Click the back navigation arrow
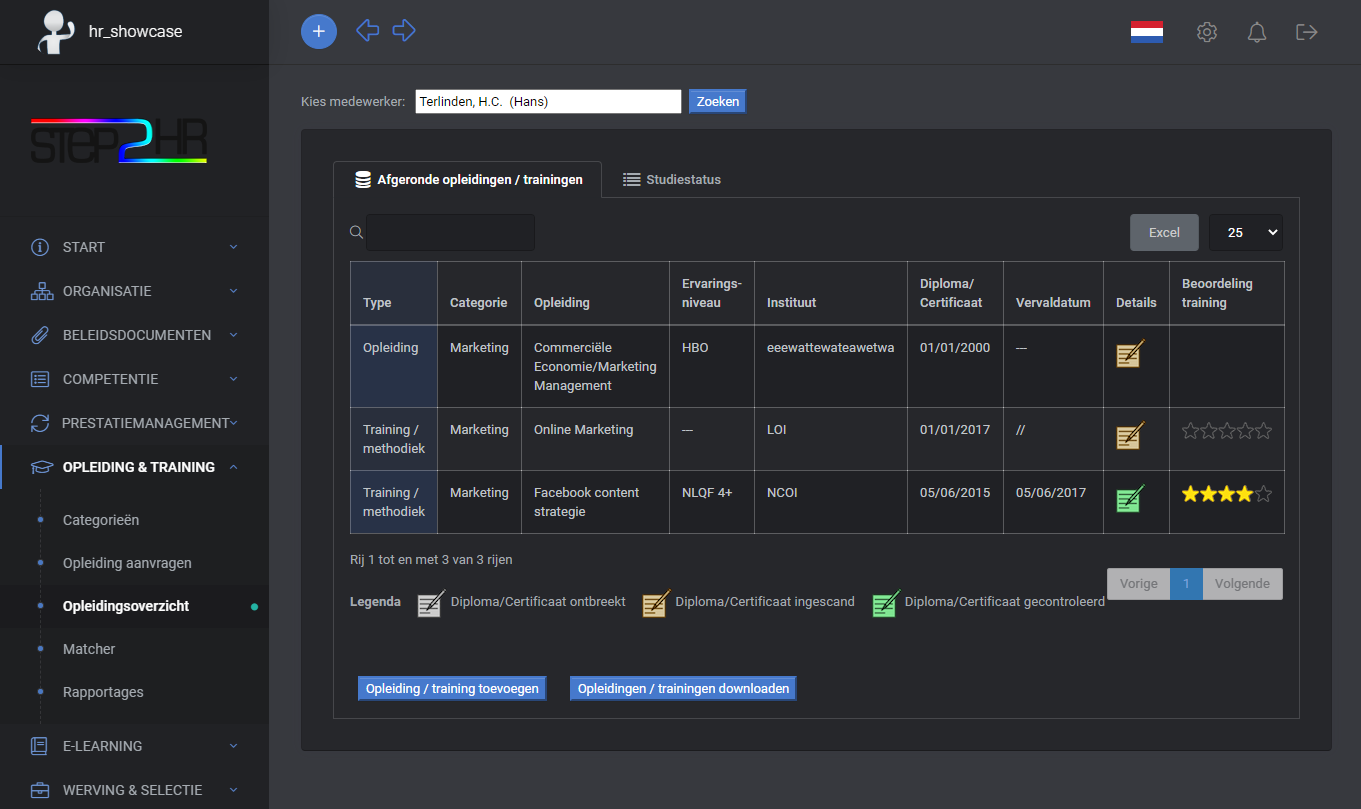 coord(367,31)
